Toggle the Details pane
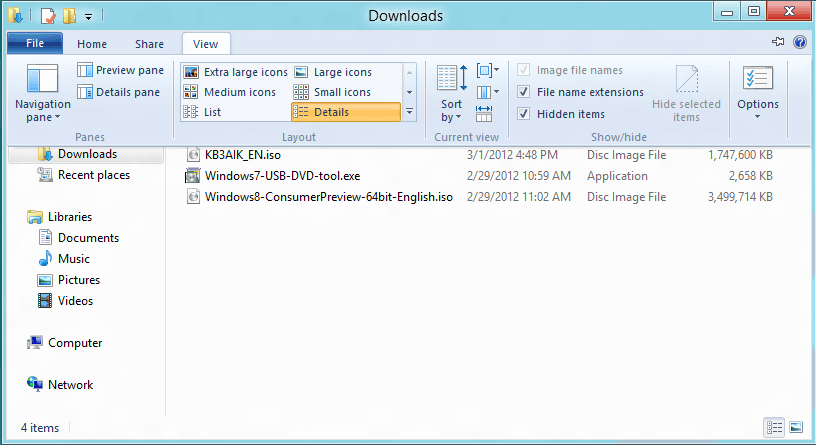This screenshot has height=445, width=816. click(x=119, y=92)
